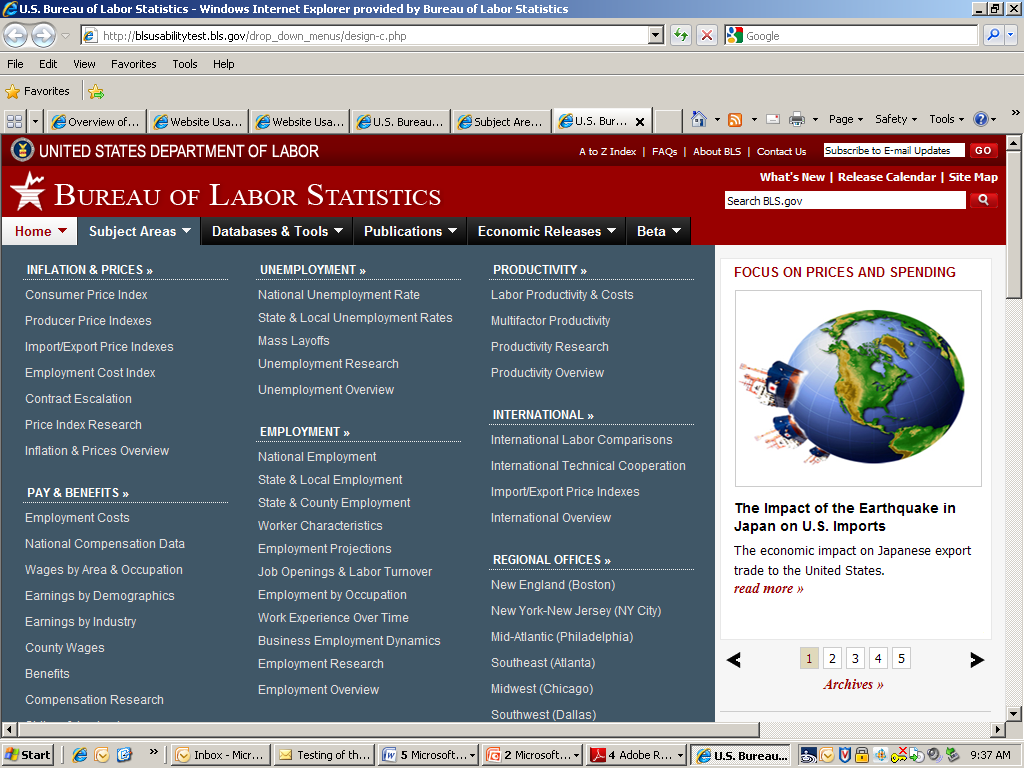Click the BLS star logo

click(x=28, y=191)
